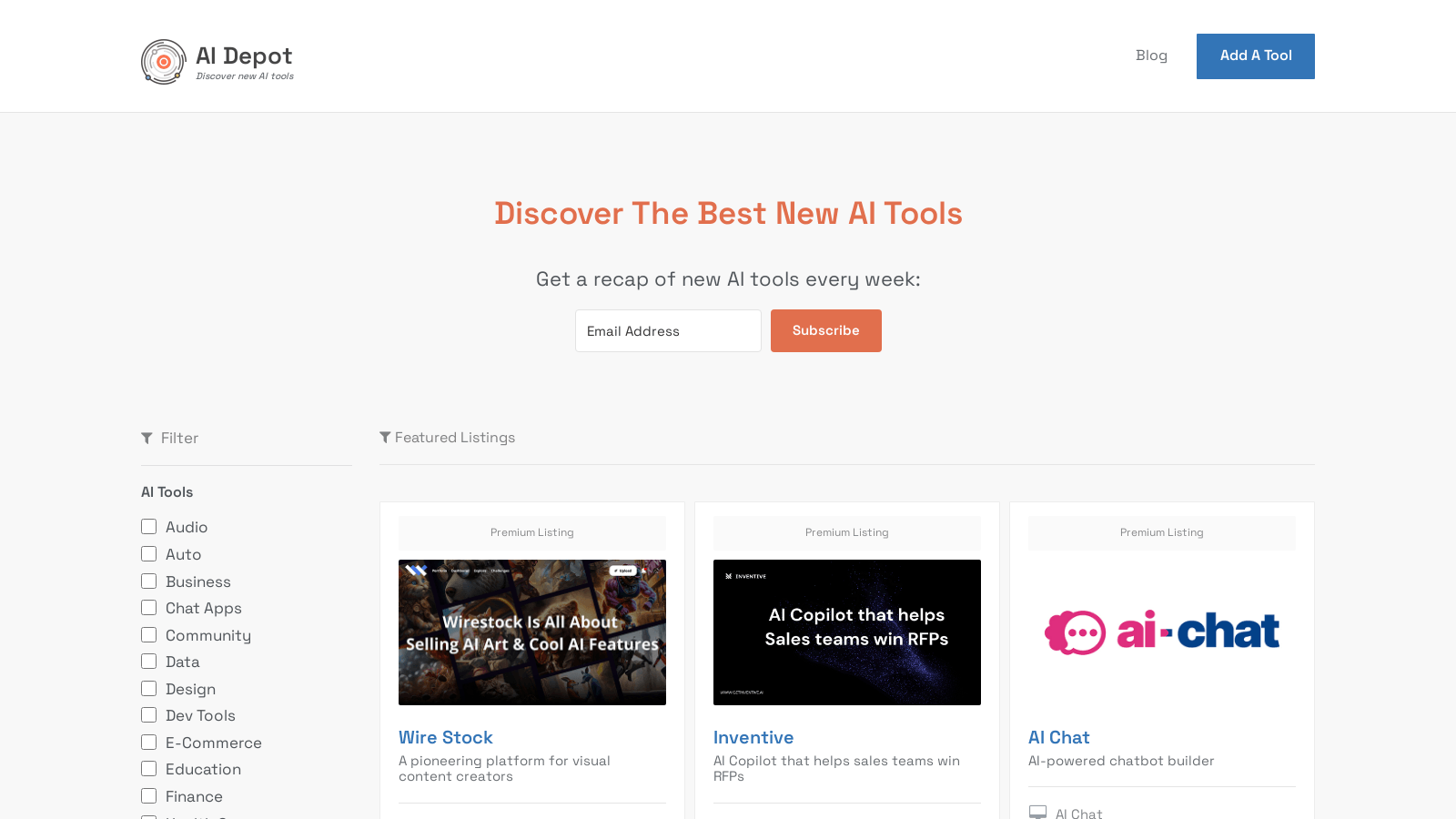This screenshot has width=1456, height=819.
Task: Click the AI Chat category label text
Action: click(1079, 814)
